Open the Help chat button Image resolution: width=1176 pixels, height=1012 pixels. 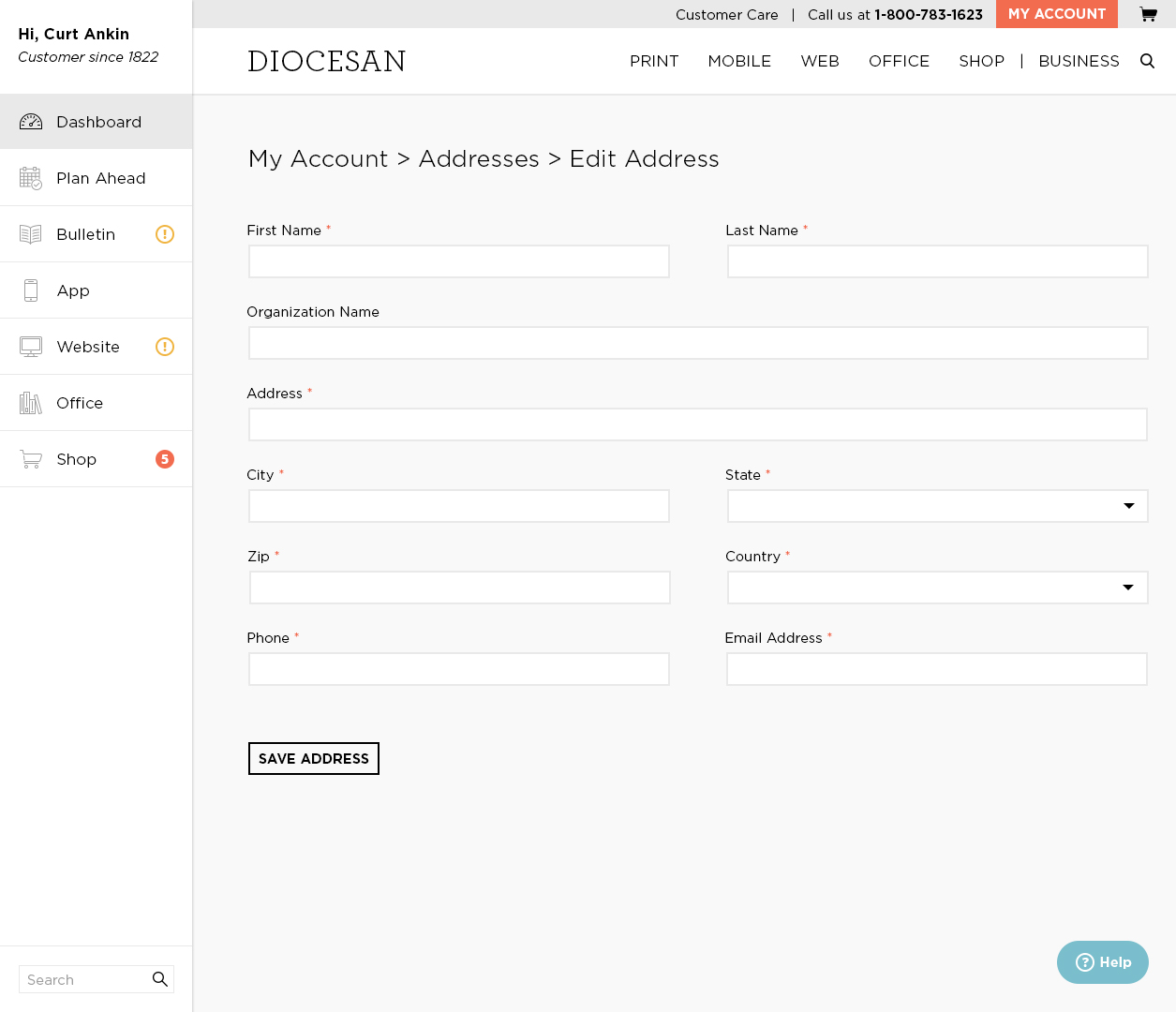tap(1103, 962)
